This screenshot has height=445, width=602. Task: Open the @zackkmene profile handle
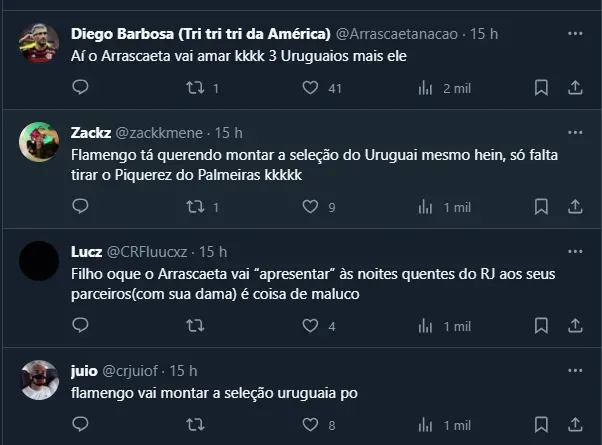click(x=158, y=133)
